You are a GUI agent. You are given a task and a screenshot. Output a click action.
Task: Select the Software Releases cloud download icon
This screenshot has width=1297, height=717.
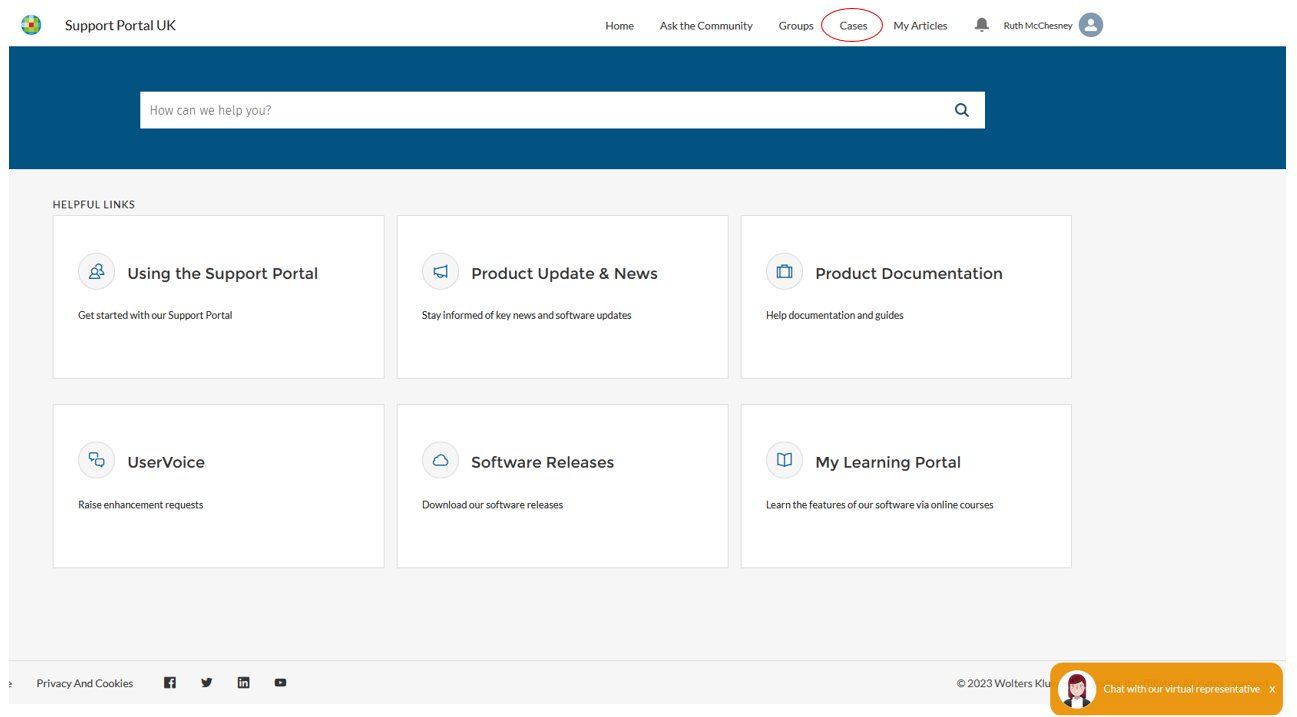pyautogui.click(x=440, y=460)
